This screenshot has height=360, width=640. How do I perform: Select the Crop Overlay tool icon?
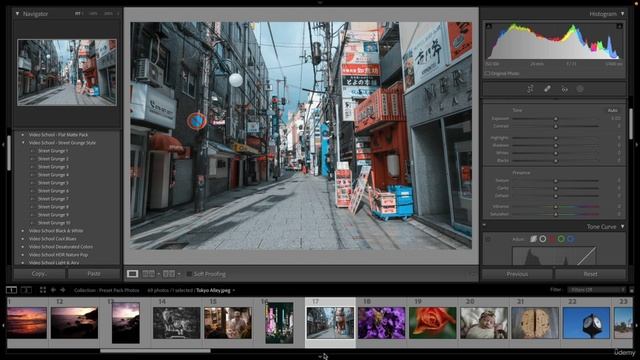pos(530,89)
